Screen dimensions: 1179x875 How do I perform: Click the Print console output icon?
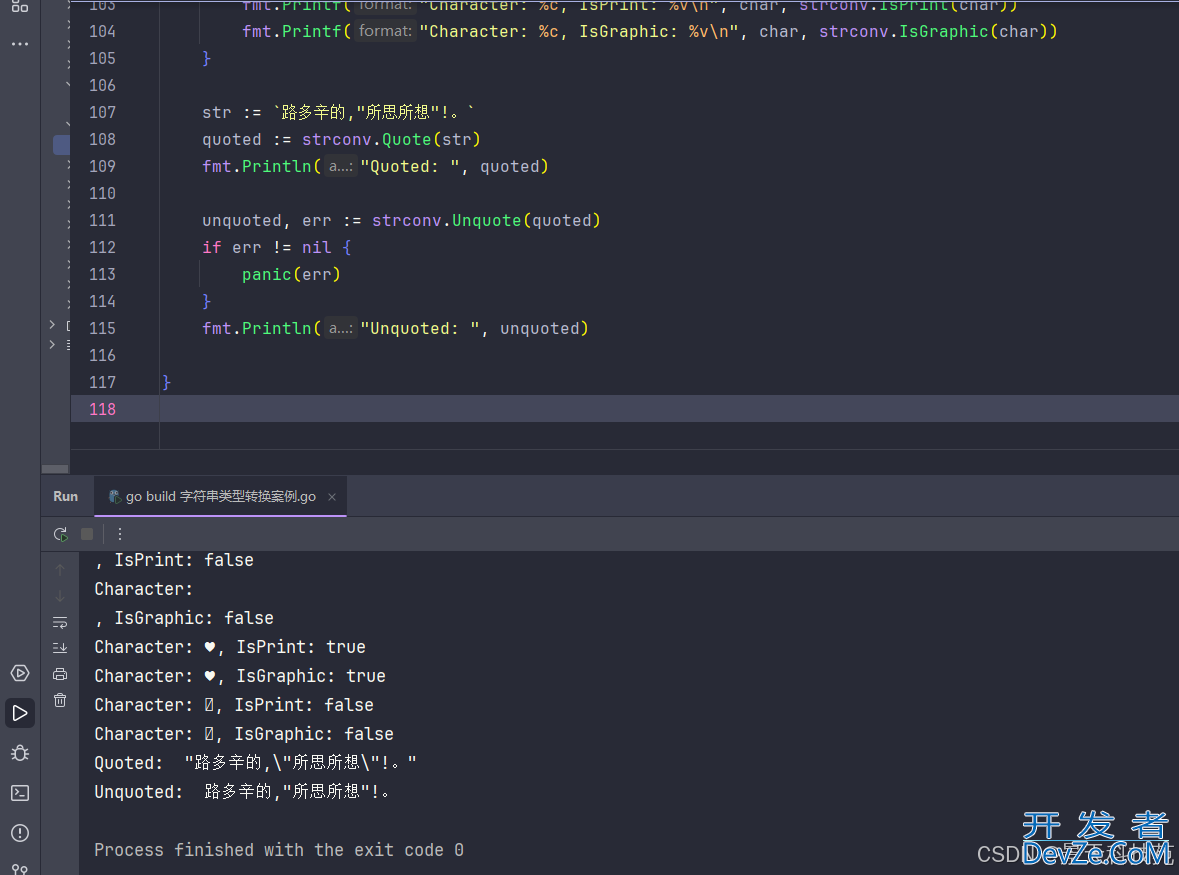tap(60, 674)
